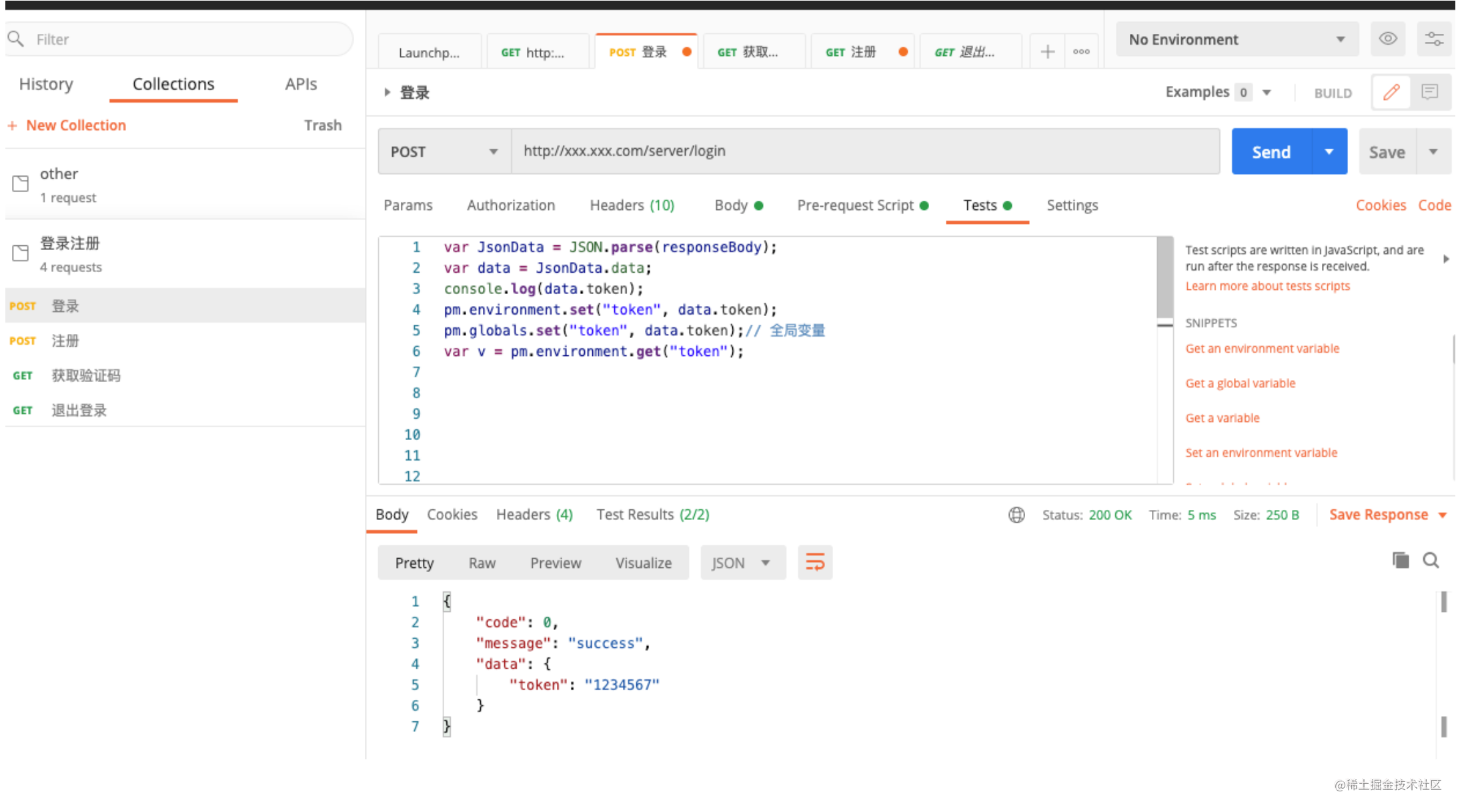
Task: Click the search icon in response body panel
Action: point(1431,560)
